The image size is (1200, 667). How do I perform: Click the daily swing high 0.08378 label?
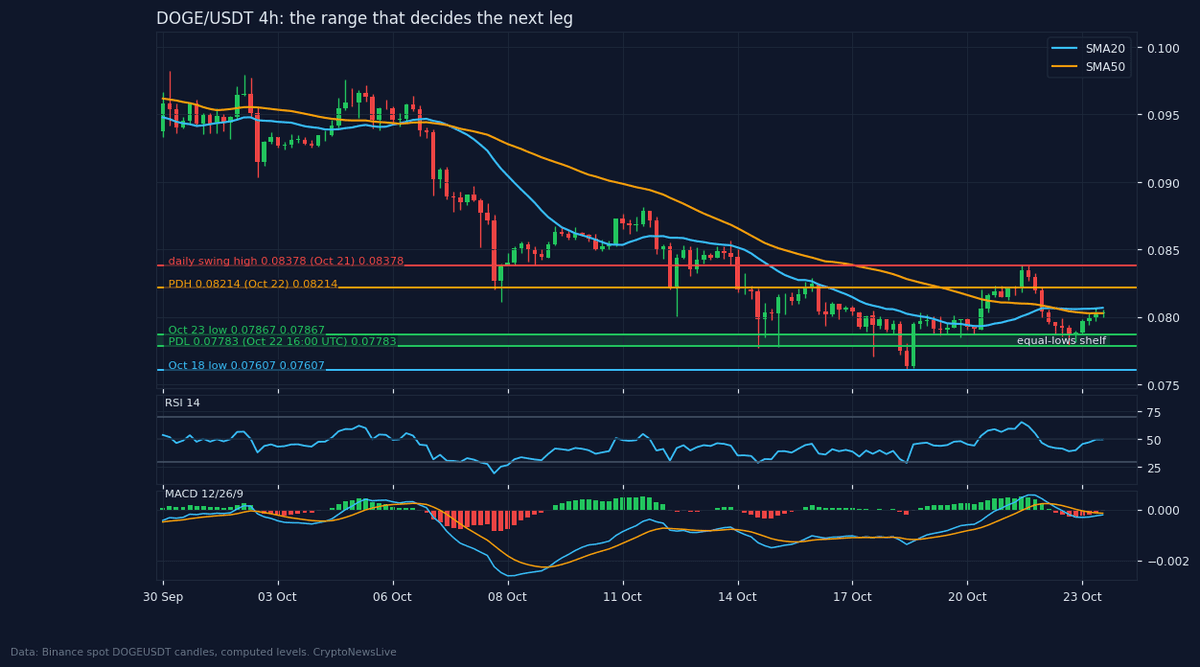tap(286, 261)
